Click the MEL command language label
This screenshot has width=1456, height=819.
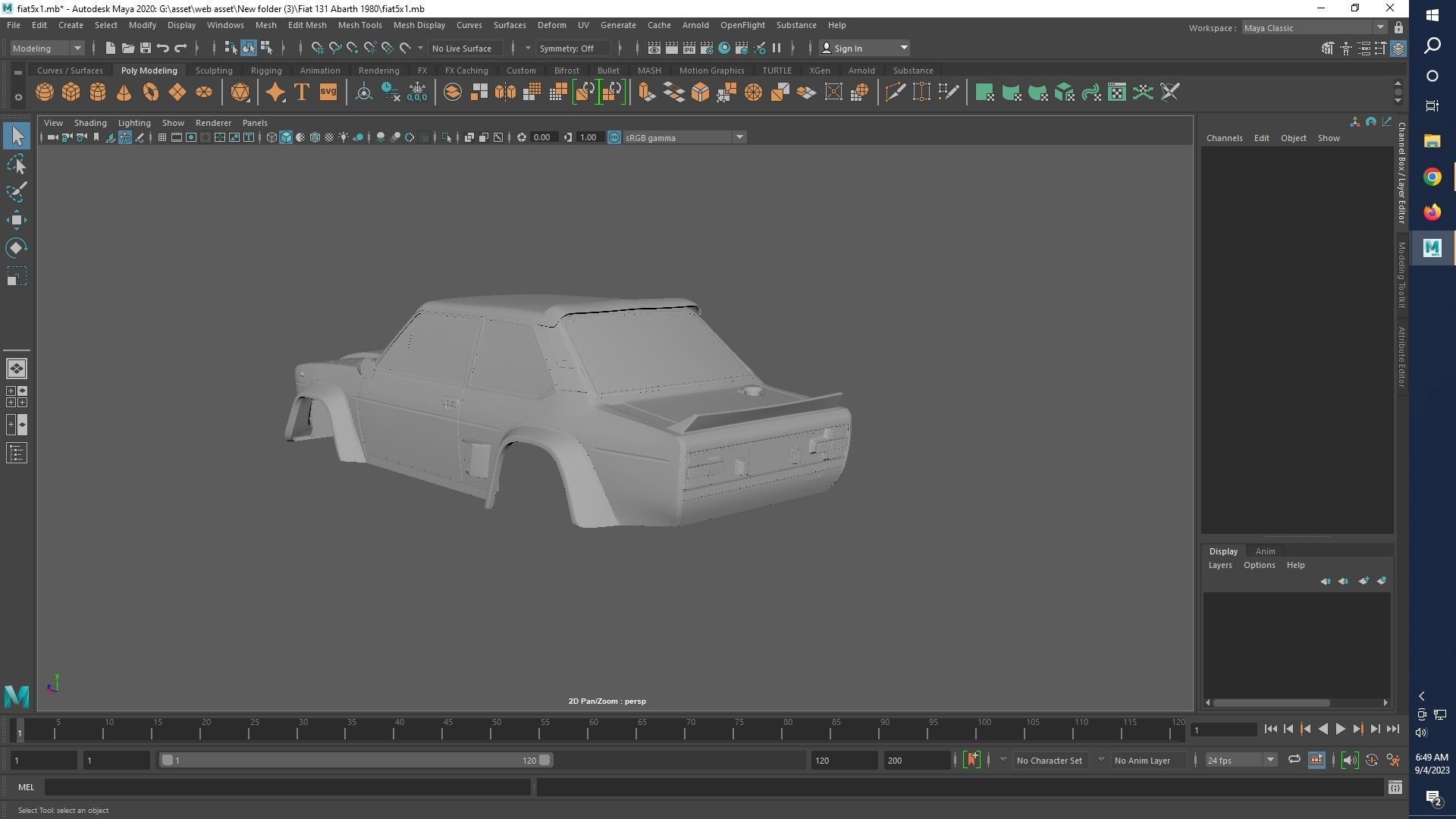click(27, 787)
